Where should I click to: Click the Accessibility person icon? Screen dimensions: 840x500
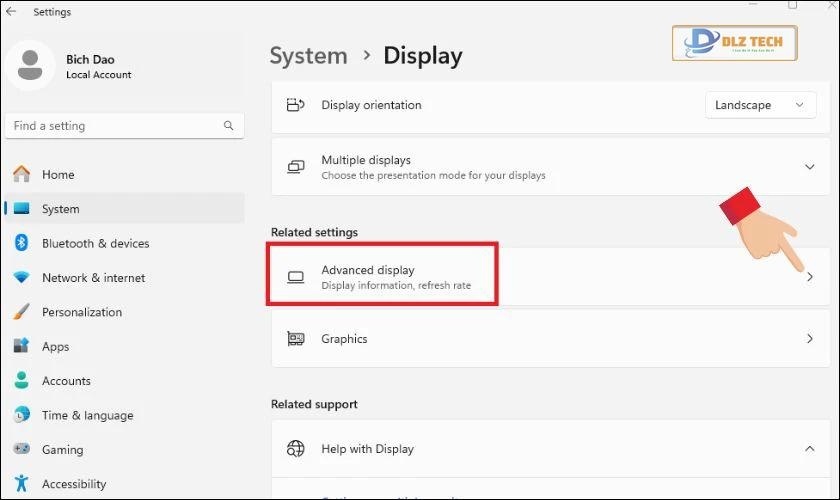pyautogui.click(x=21, y=484)
